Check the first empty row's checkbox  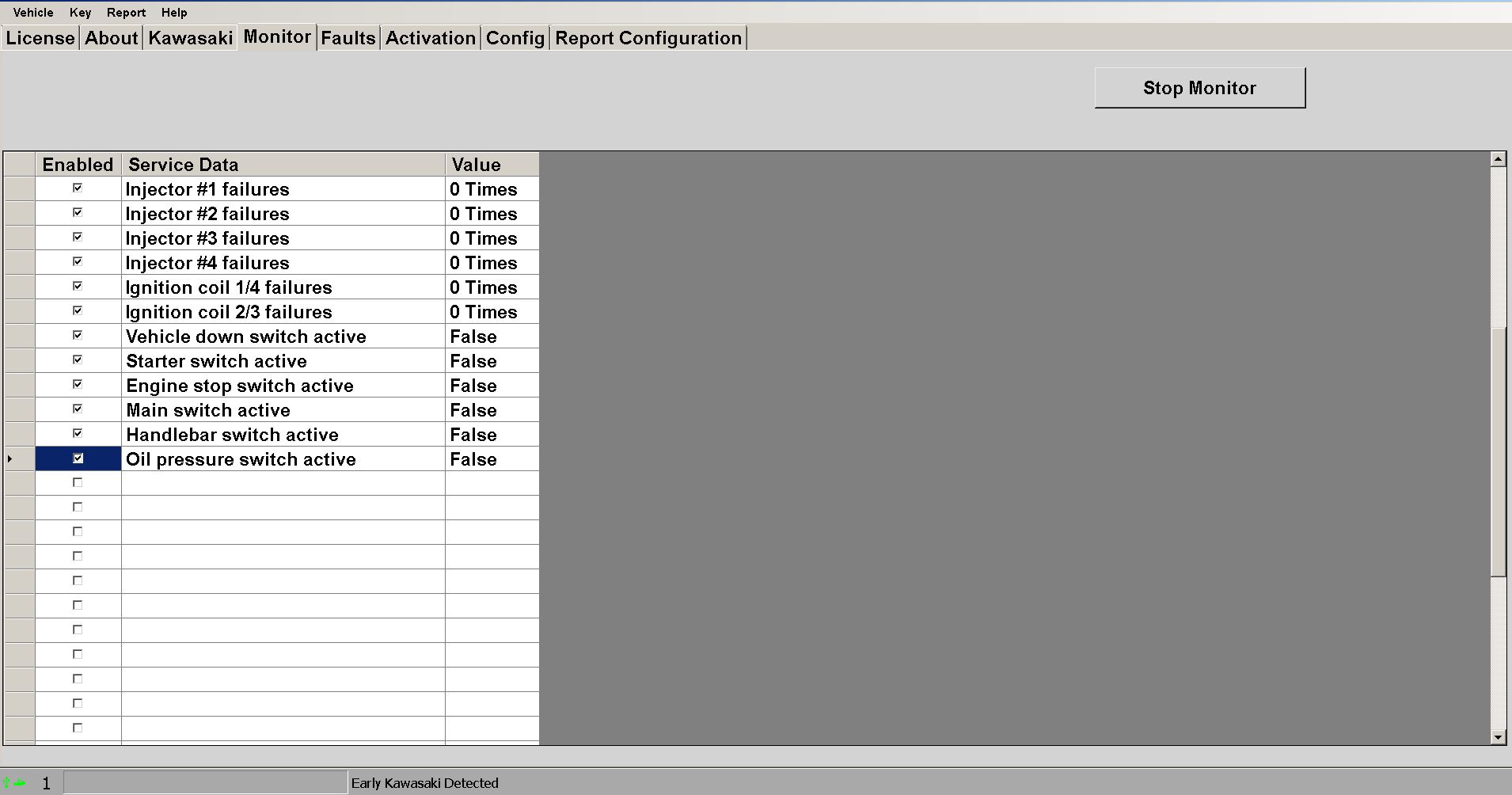click(78, 482)
